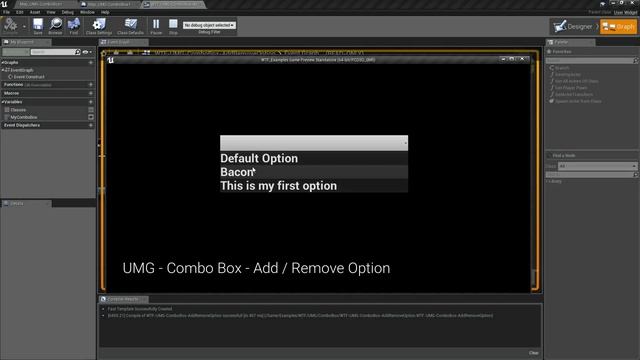Toggle visibility of the first listed variable

coord(91,110)
